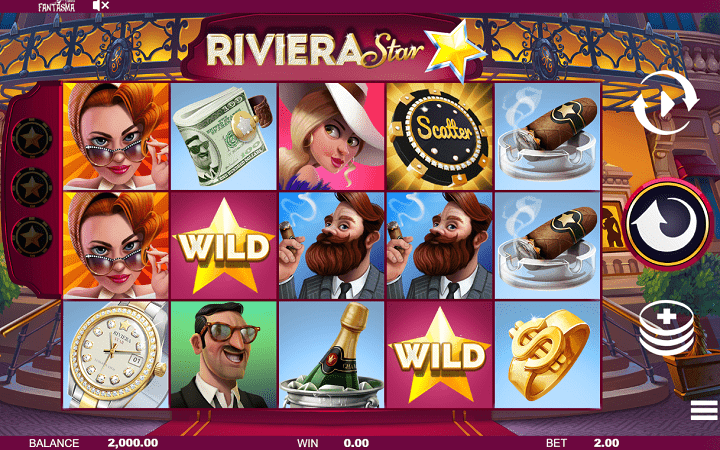The height and width of the screenshot is (450, 720).
Task: Click the champagne bottle symbol
Action: click(332, 354)
